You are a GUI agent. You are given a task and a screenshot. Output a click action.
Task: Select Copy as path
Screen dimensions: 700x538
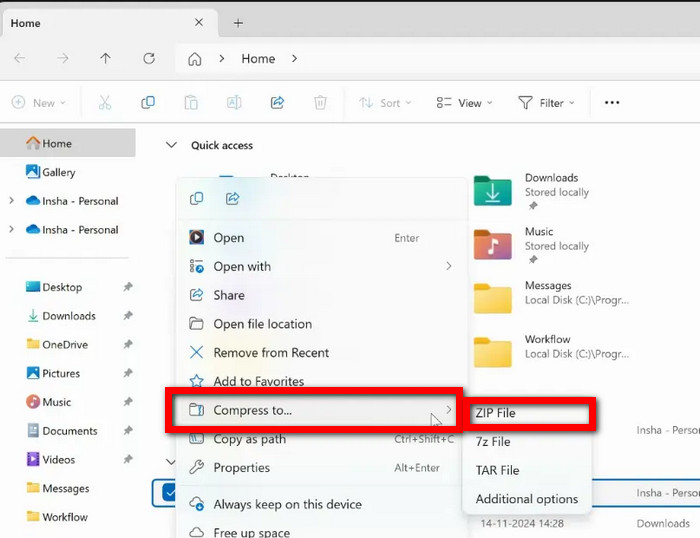pos(321,439)
